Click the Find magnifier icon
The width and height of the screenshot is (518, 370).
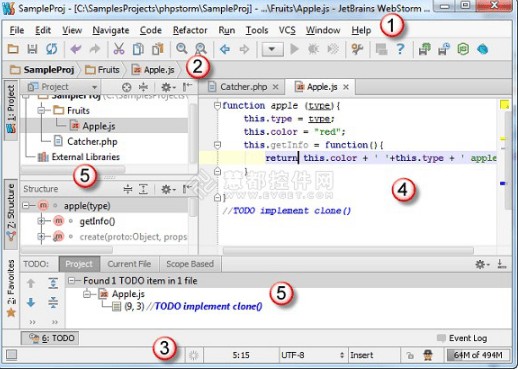pyautogui.click(x=182, y=49)
